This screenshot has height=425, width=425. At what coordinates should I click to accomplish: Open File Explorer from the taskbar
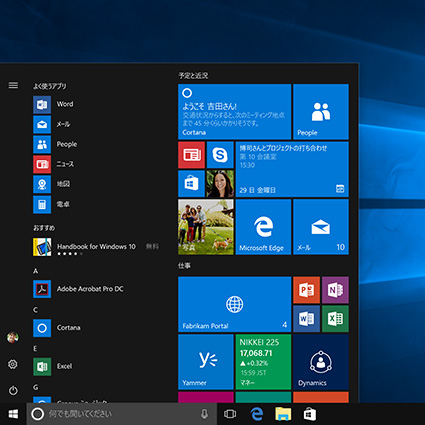283,414
